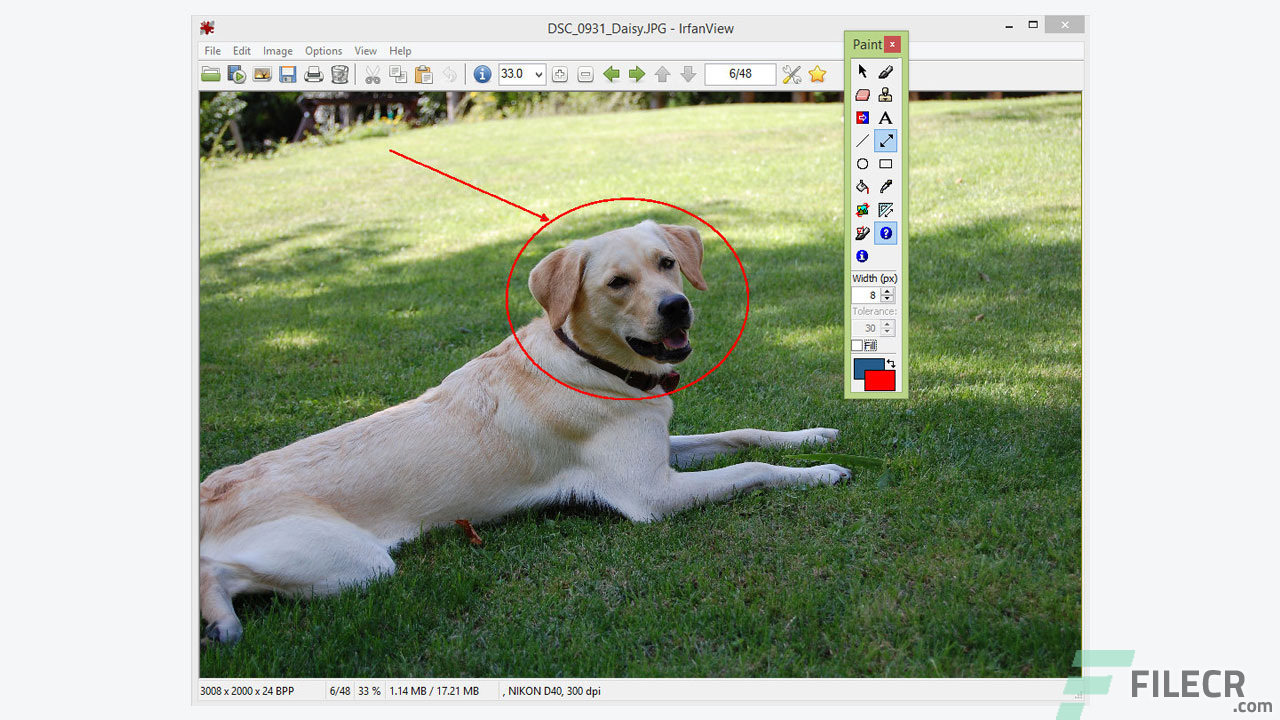Viewport: 1280px width, 720px height.
Task: Select the Clone stamp tool in the Paint panel
Action: point(885,95)
